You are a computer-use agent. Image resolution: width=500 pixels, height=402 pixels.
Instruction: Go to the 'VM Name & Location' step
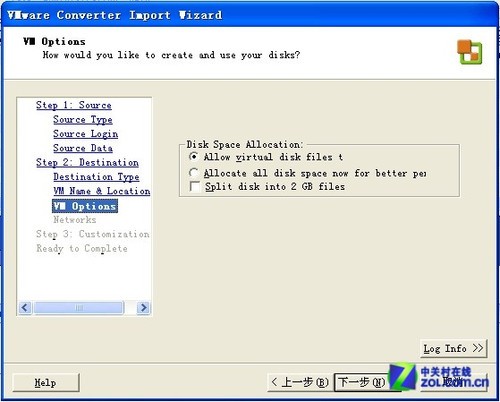pos(102,191)
